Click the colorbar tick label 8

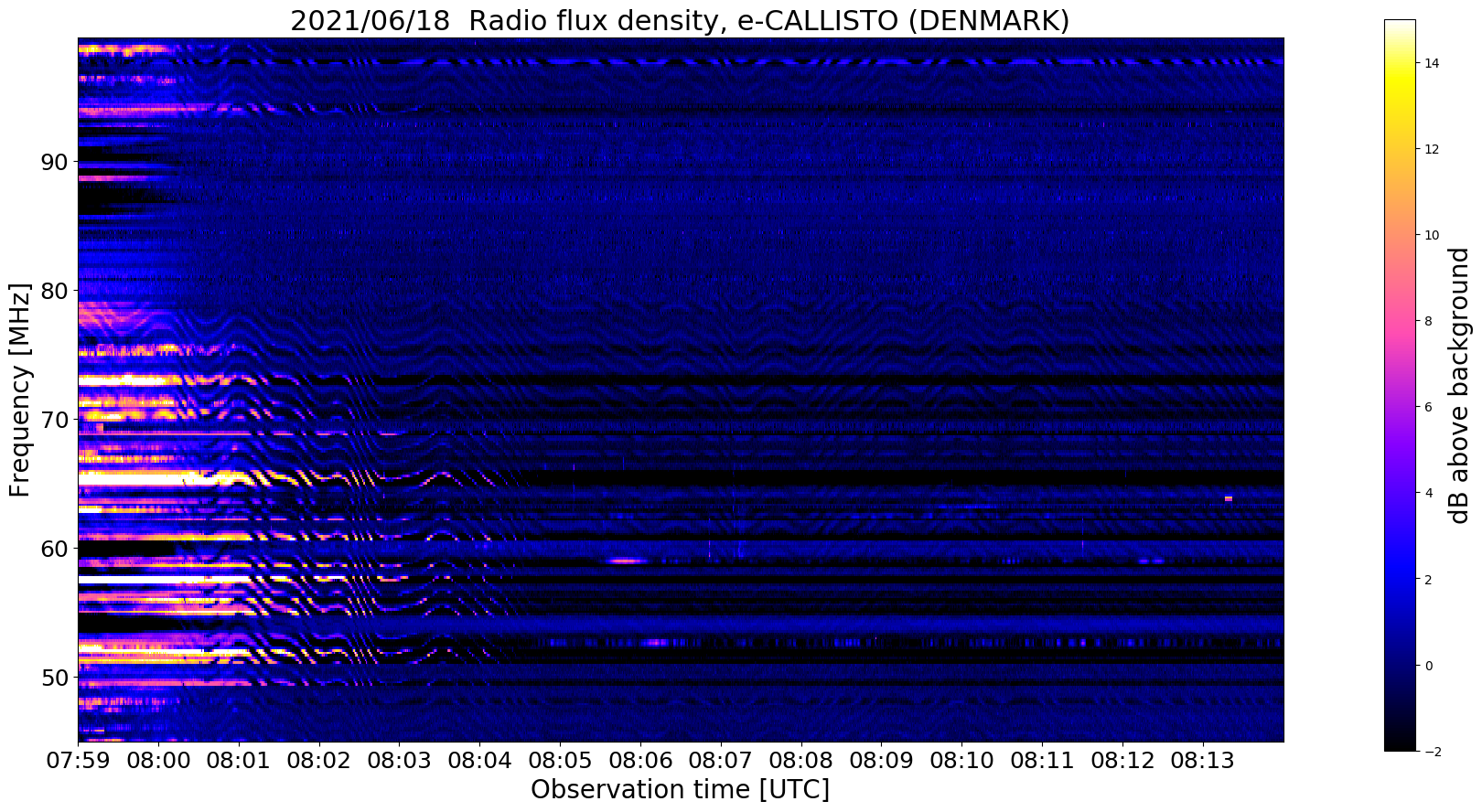(1427, 321)
